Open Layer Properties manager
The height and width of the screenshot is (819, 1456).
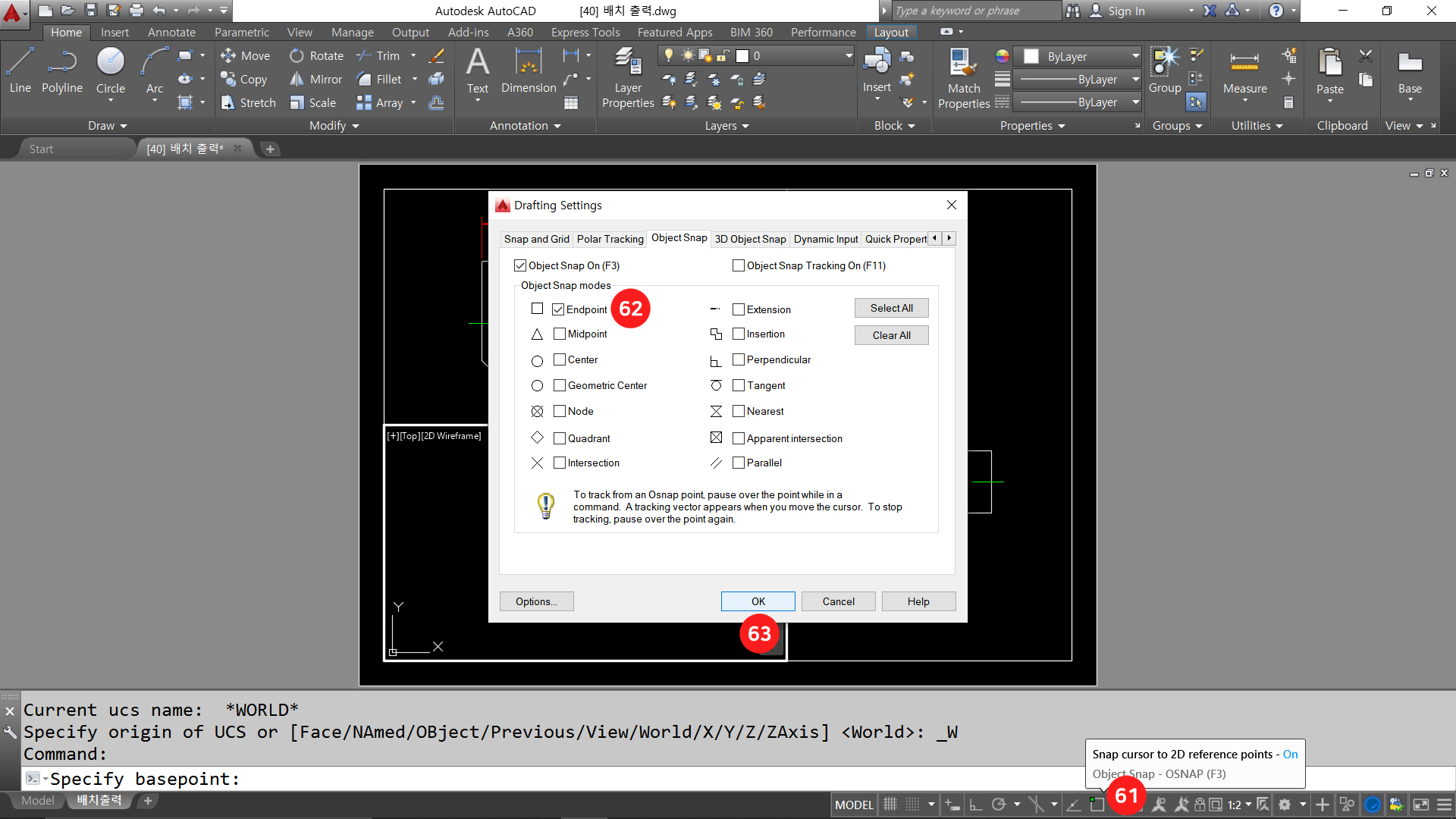[x=628, y=77]
